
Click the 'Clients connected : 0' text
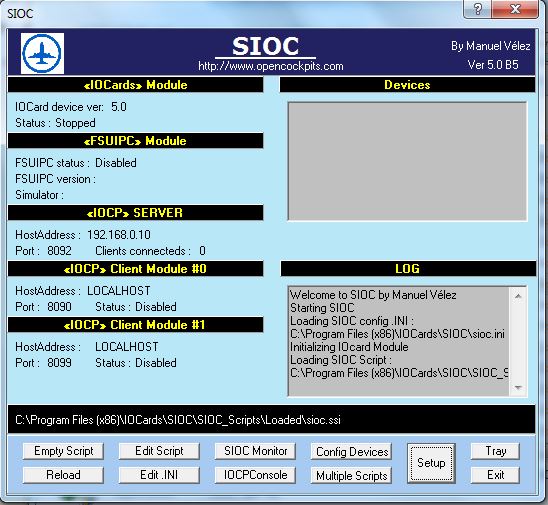(x=150, y=251)
